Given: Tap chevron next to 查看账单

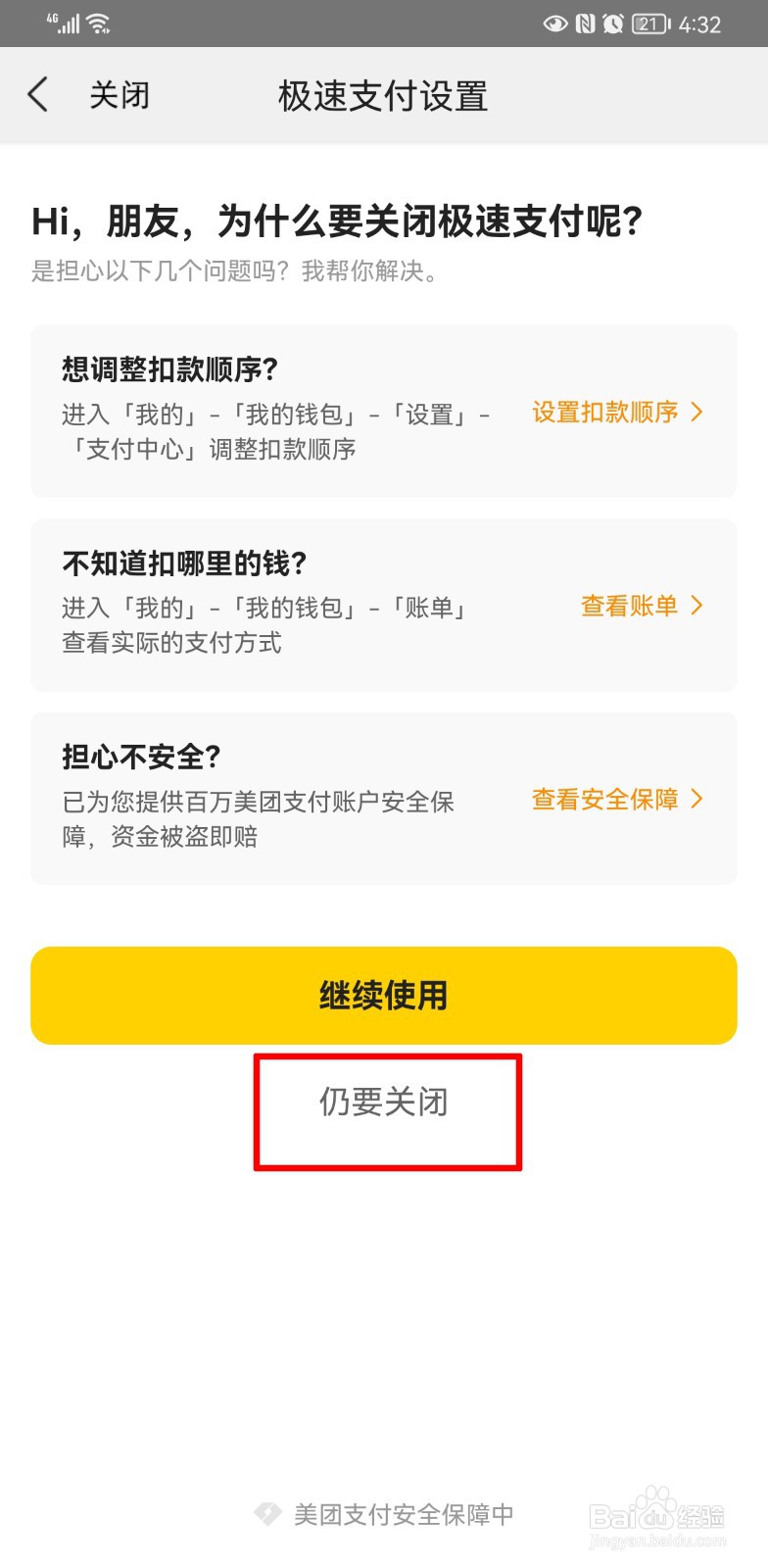Looking at the screenshot, I should (697, 606).
